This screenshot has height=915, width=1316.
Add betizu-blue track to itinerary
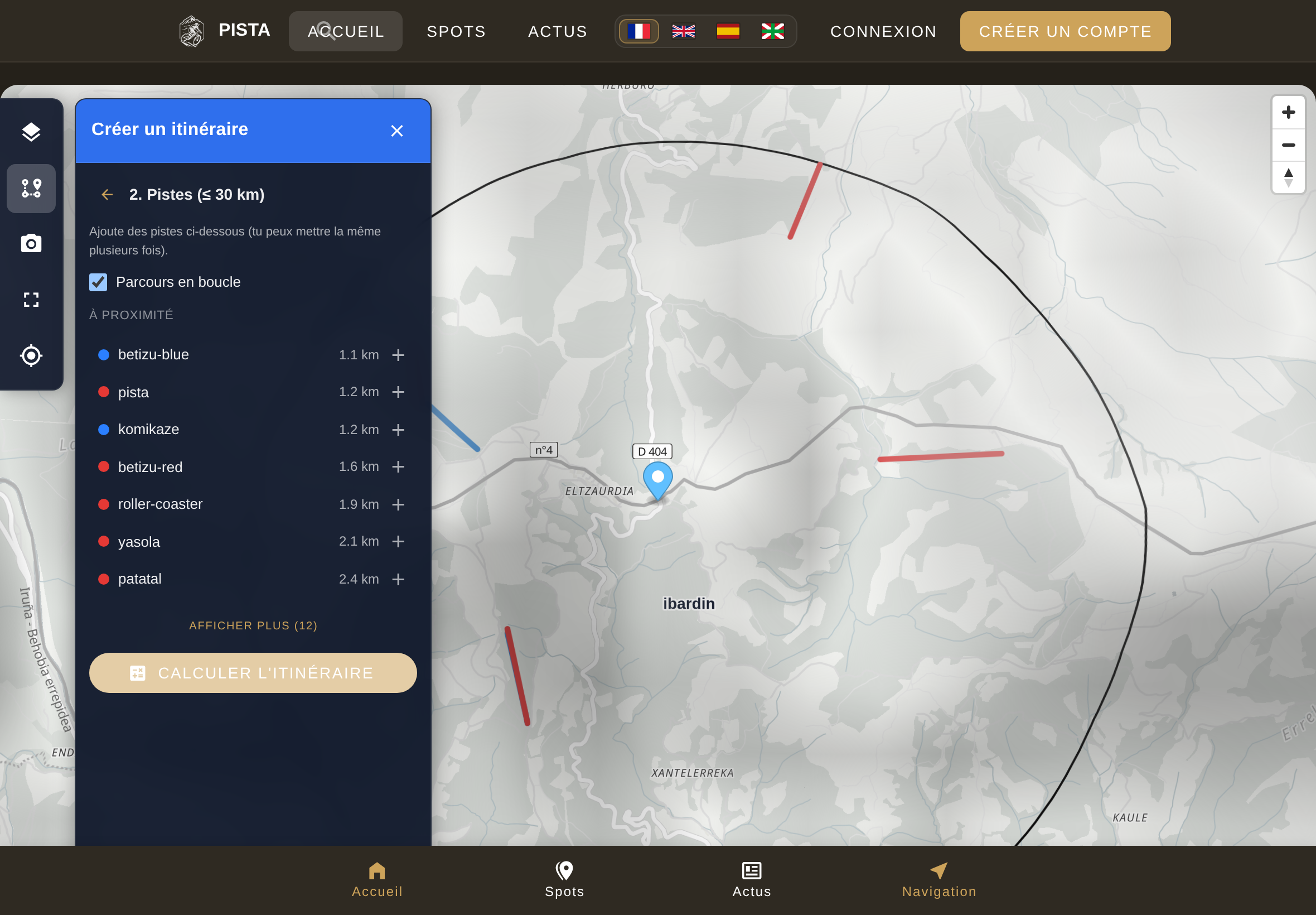point(398,355)
